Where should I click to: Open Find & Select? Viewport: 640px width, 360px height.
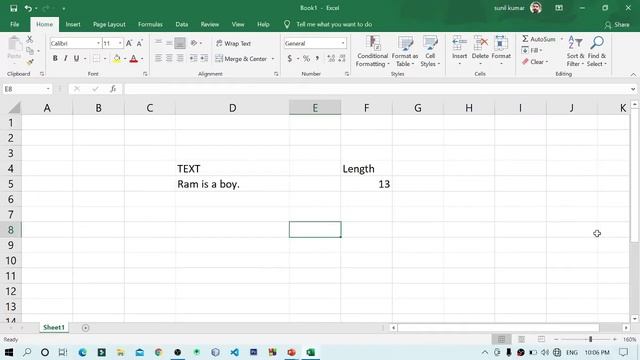[597, 51]
